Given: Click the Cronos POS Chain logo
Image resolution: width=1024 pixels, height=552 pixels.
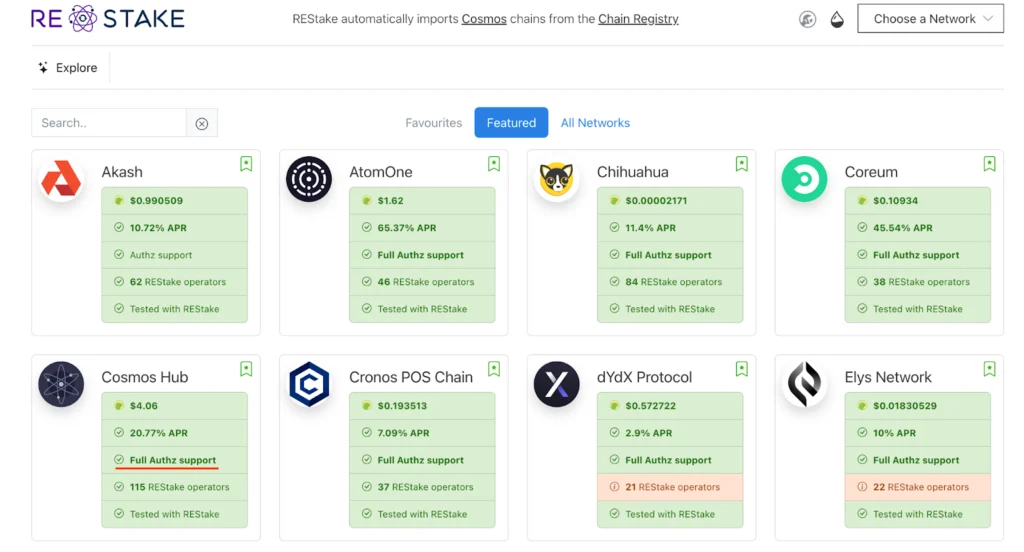Looking at the screenshot, I should pos(309,385).
